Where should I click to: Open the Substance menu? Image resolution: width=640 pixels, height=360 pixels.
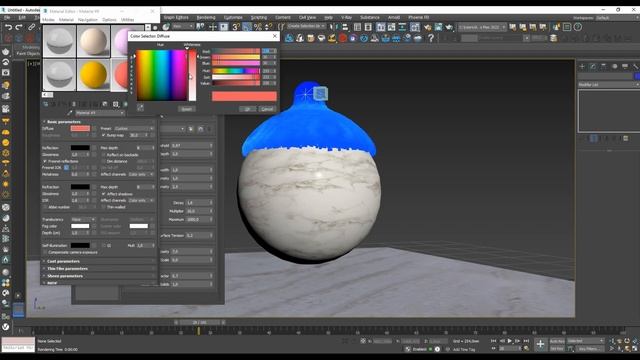[370, 18]
